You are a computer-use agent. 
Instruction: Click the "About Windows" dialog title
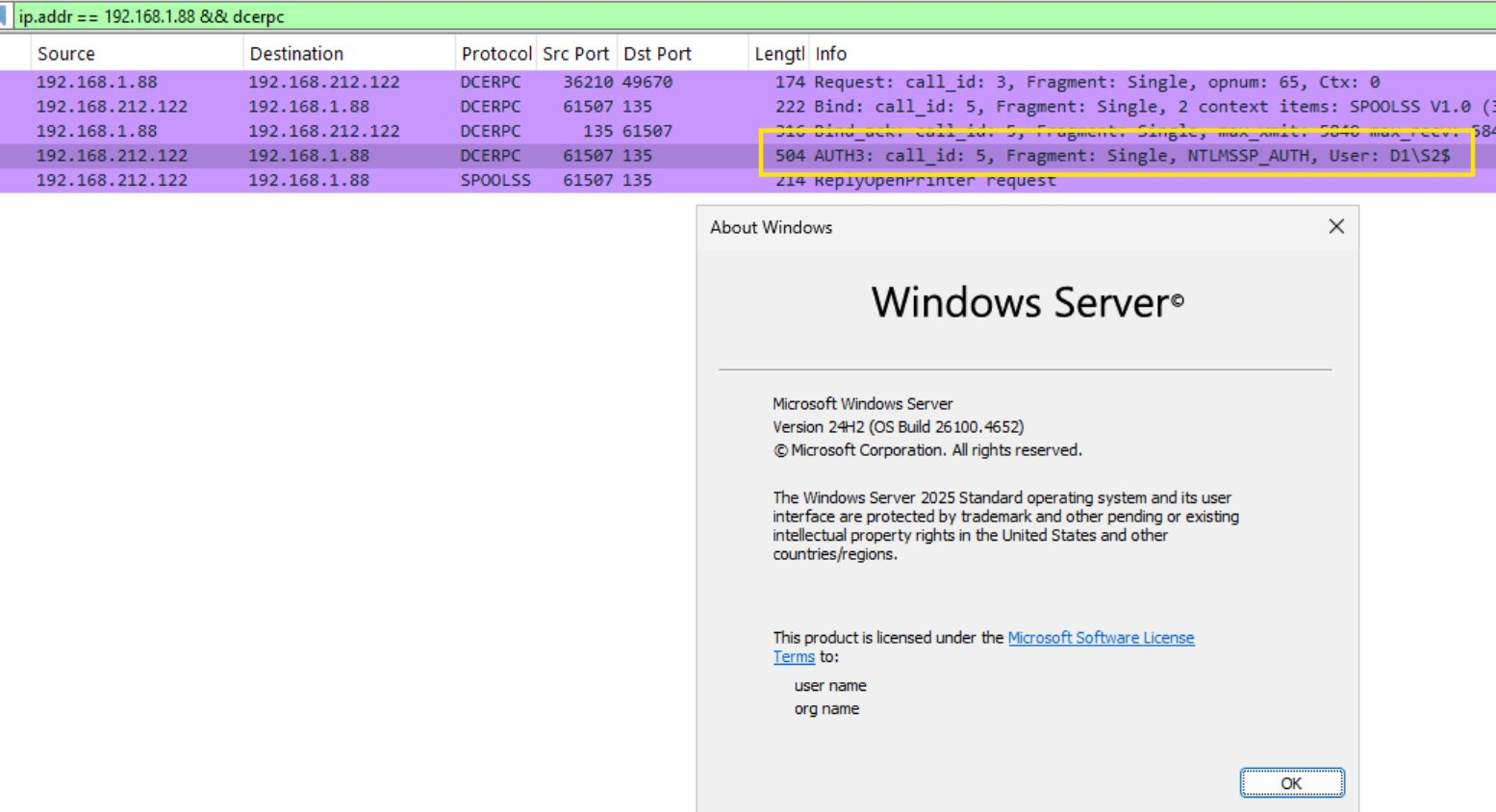772,227
